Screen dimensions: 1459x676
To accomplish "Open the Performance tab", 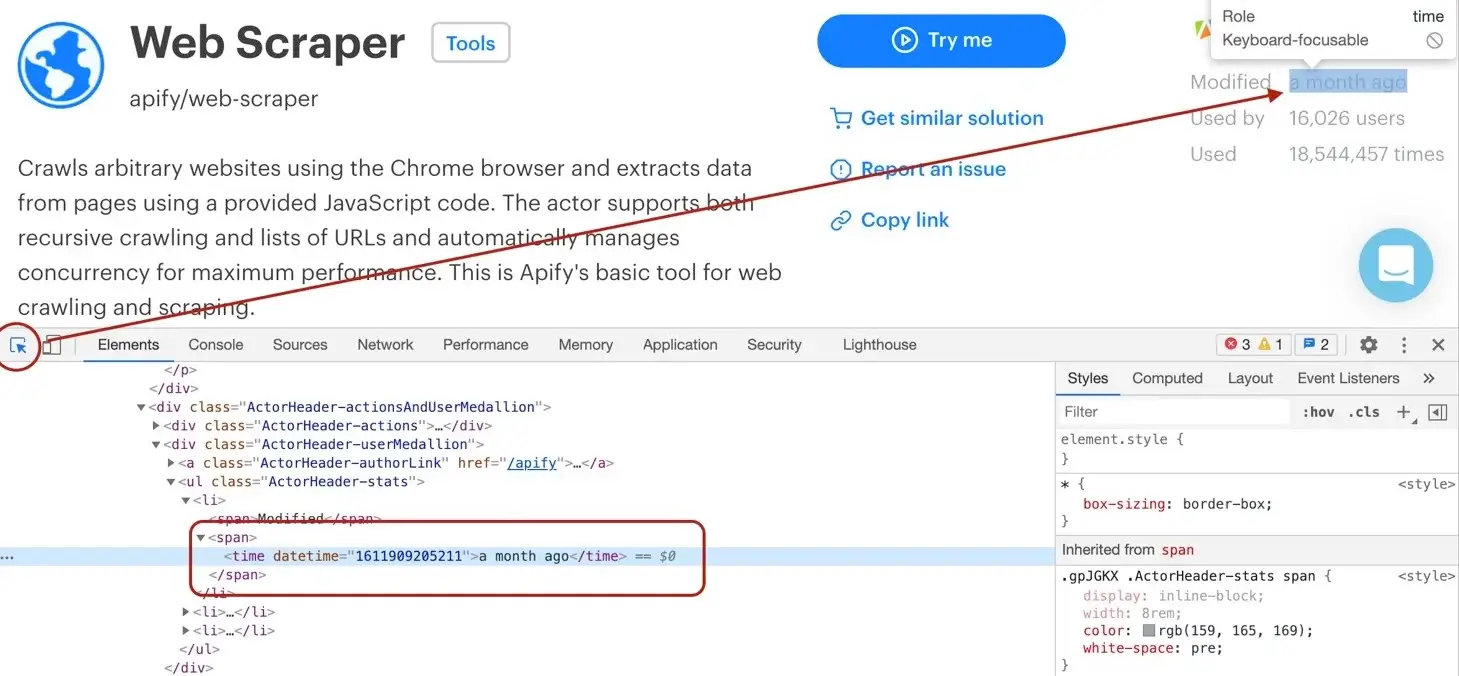I will click(486, 345).
